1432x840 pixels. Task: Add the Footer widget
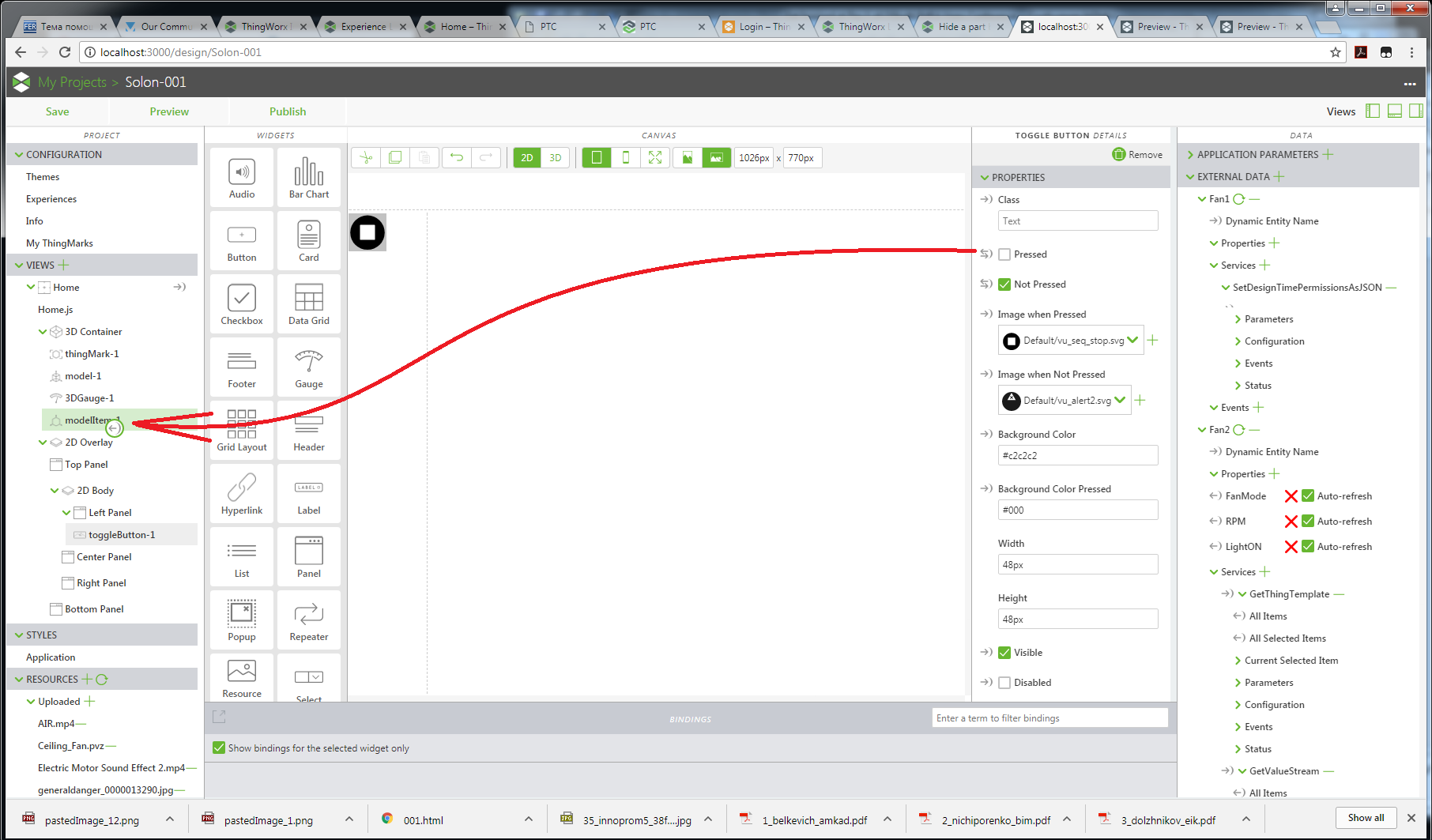point(242,367)
